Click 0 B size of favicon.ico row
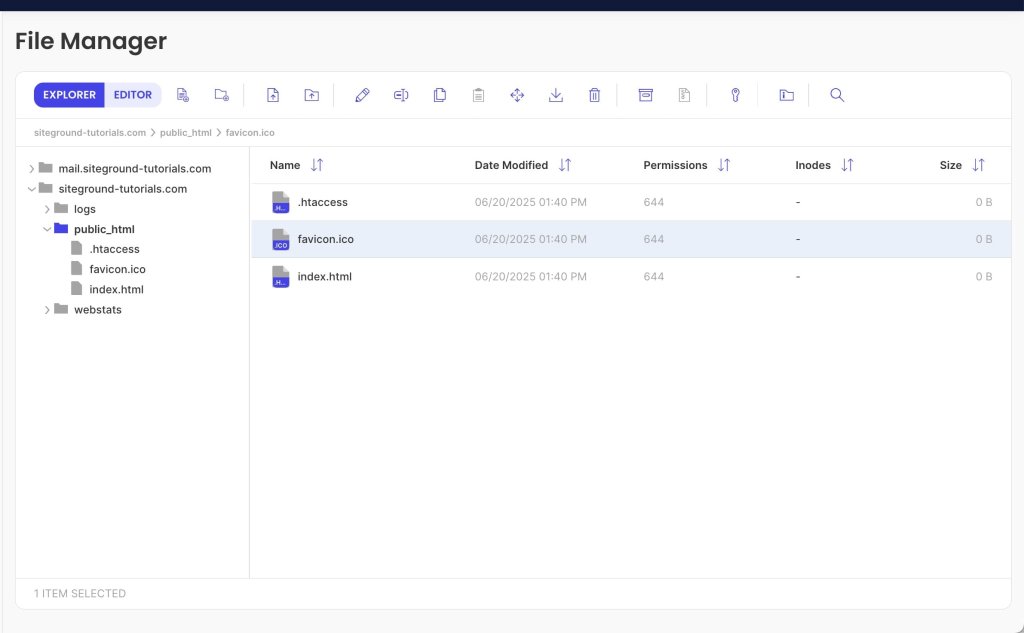The image size is (1024, 633). pyautogui.click(x=984, y=239)
